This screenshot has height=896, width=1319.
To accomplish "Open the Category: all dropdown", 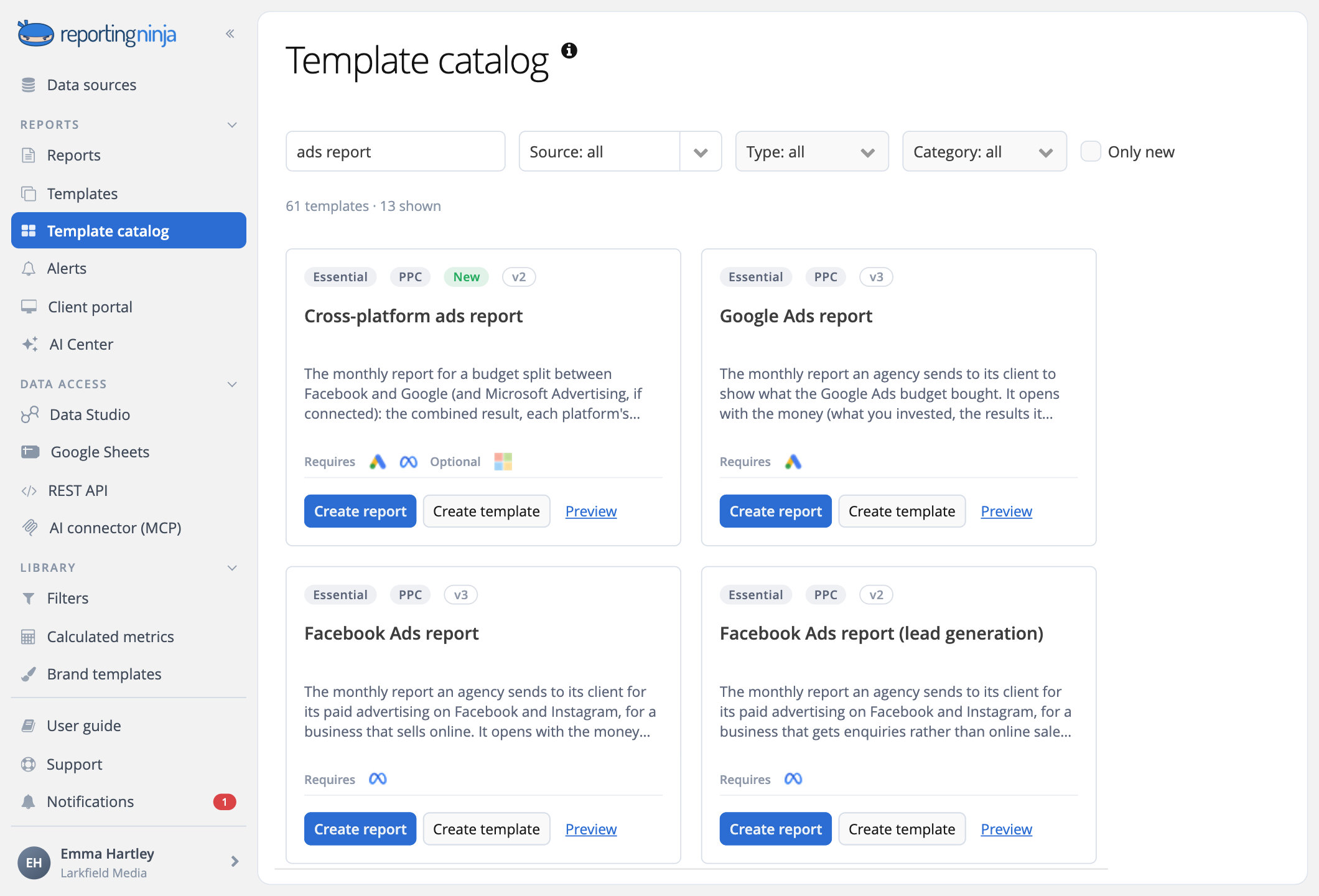I will [984, 151].
